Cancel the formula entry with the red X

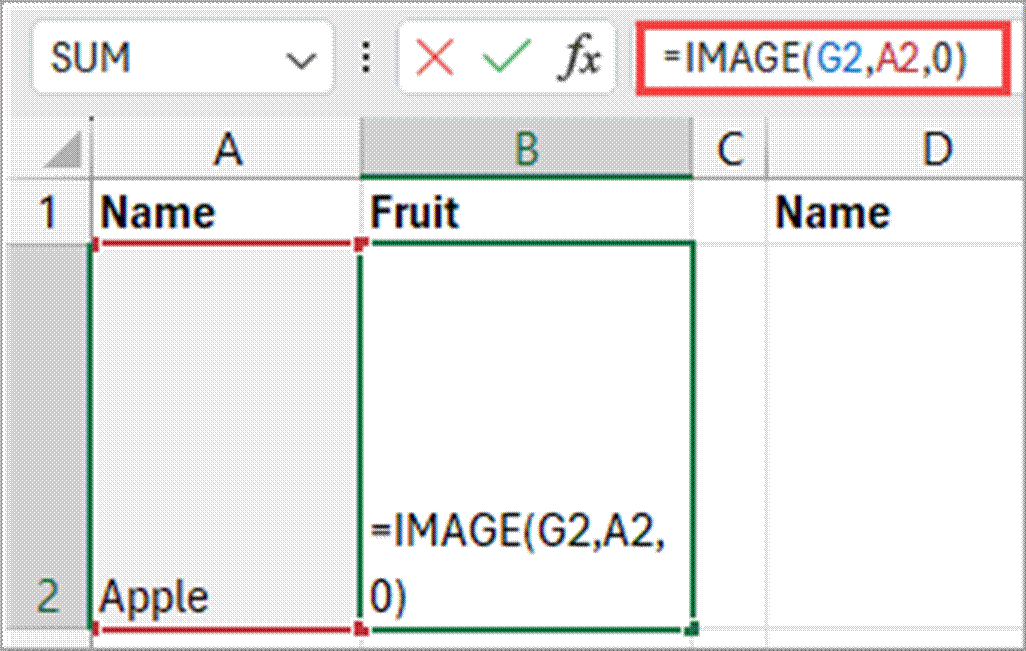point(435,60)
